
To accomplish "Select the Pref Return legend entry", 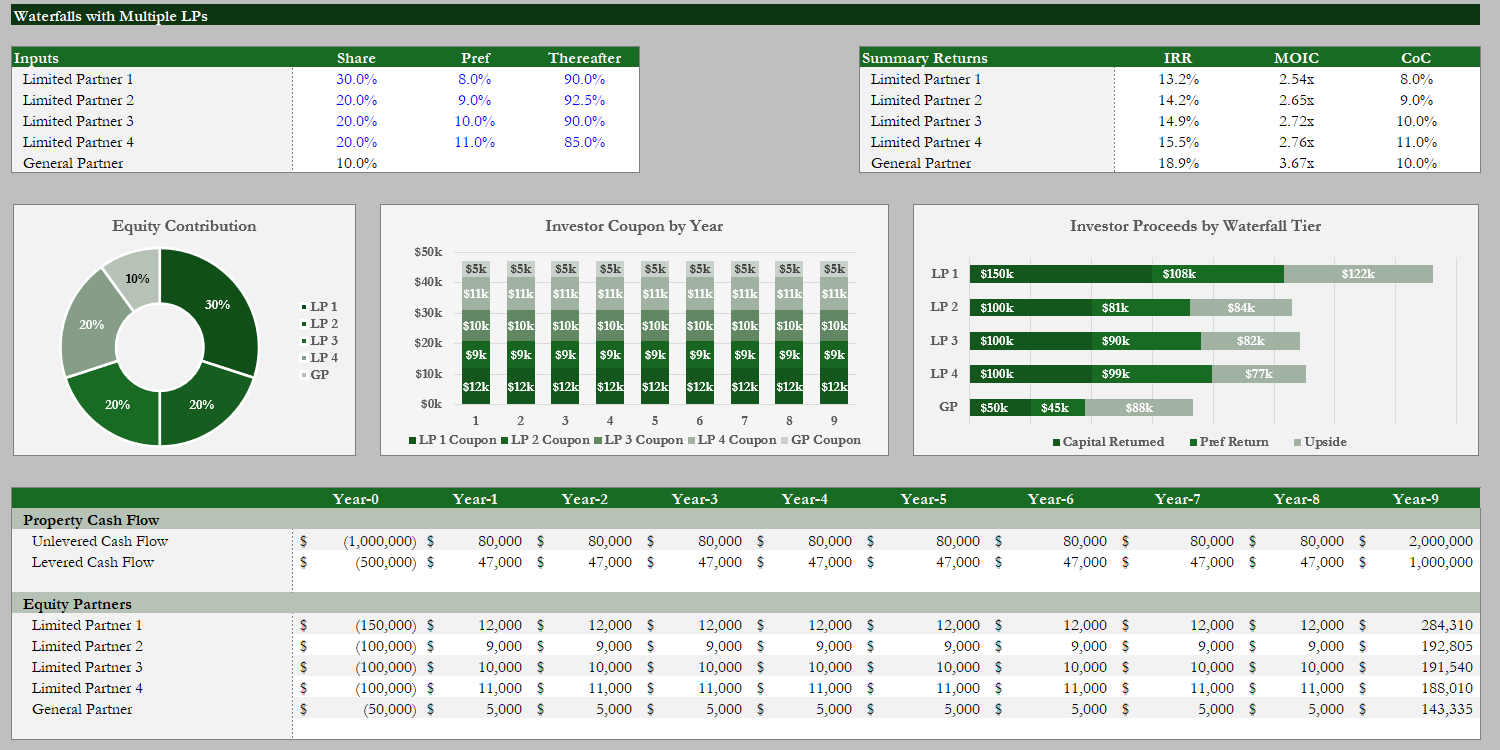I will coord(1228,442).
